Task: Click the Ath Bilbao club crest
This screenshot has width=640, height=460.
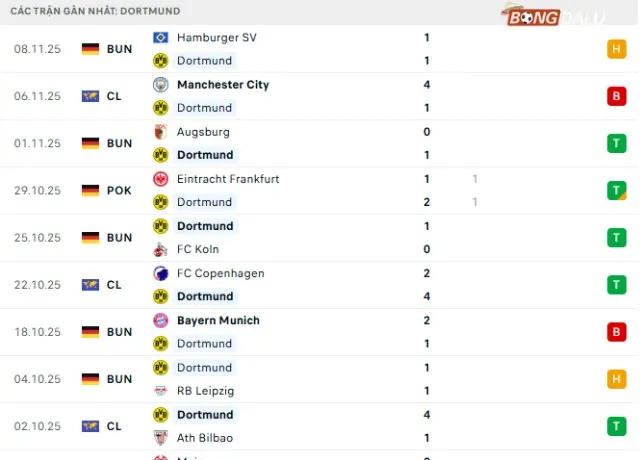Action: [159, 438]
